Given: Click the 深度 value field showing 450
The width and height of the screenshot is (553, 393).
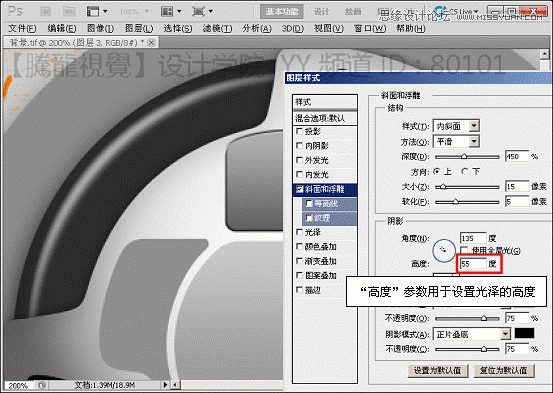Looking at the screenshot, I should (517, 156).
